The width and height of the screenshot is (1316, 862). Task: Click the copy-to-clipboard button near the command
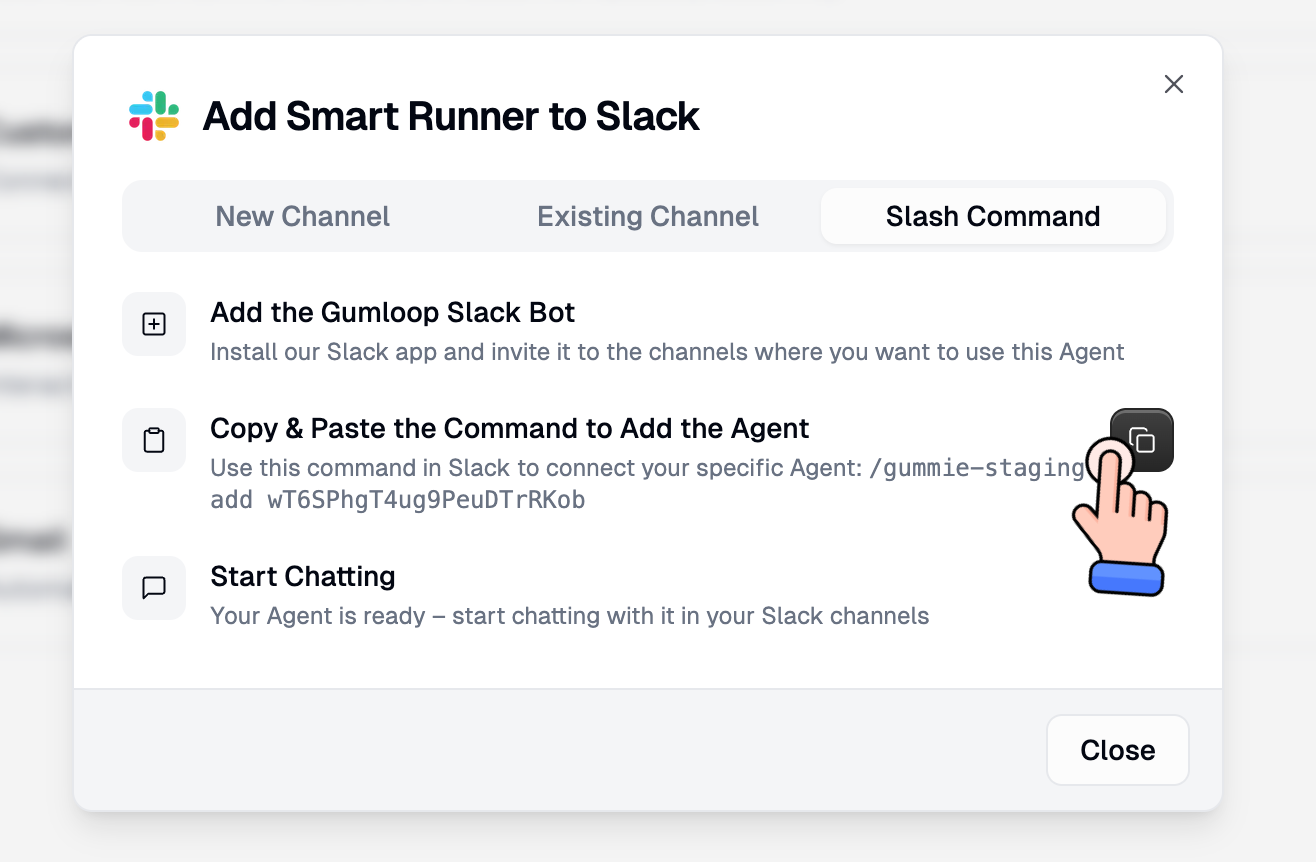(x=1142, y=440)
